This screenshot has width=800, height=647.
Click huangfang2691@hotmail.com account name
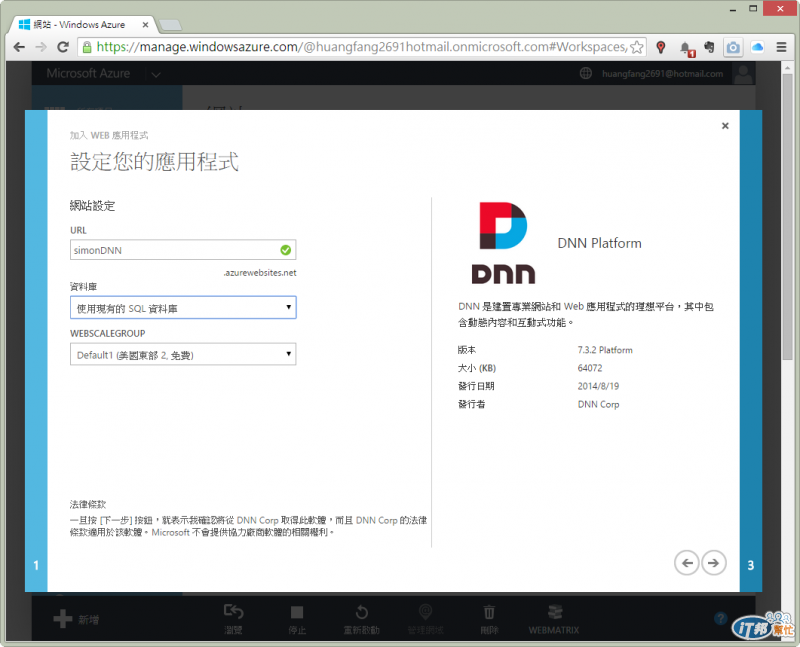[662, 73]
